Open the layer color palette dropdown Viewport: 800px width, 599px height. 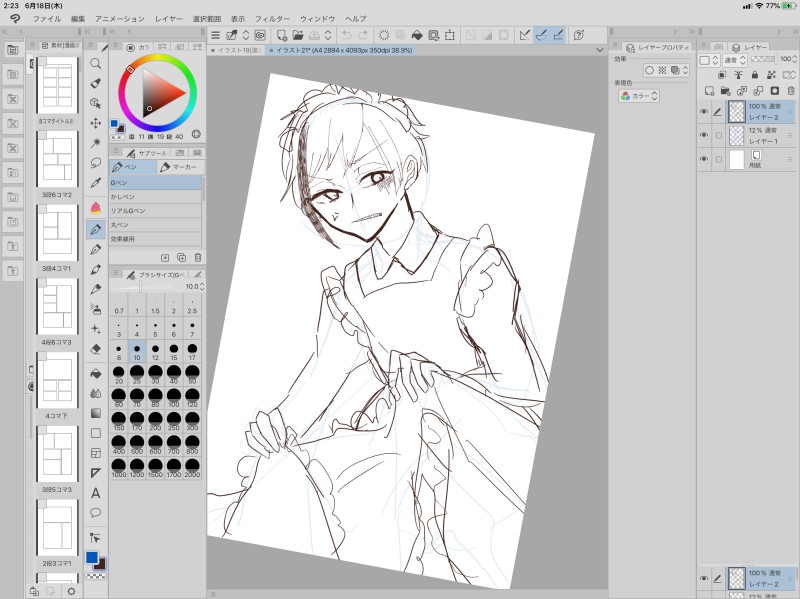click(707, 60)
